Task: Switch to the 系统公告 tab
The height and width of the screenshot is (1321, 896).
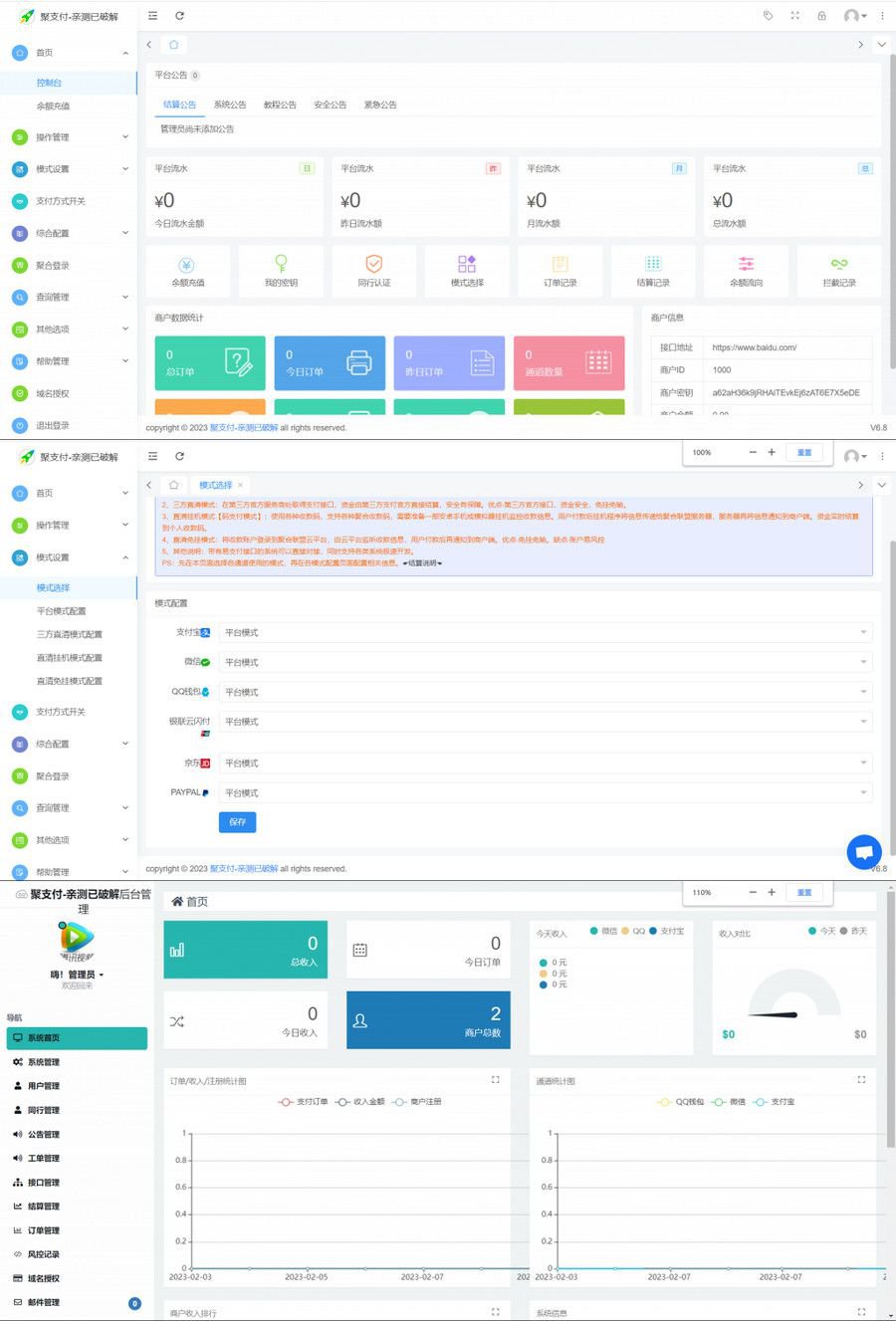Action: point(230,105)
